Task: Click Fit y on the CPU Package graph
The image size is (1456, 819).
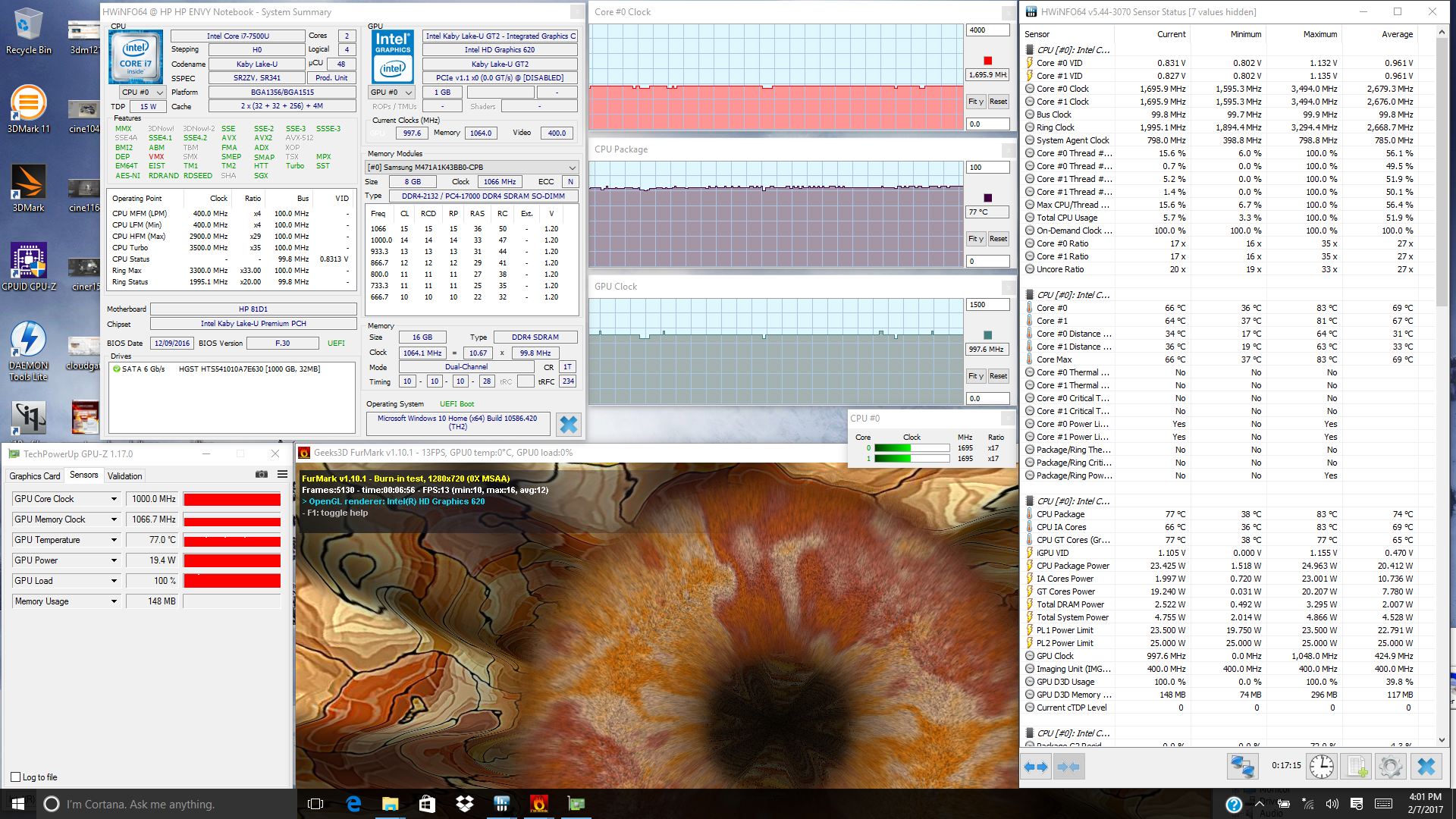Action: coord(975,239)
